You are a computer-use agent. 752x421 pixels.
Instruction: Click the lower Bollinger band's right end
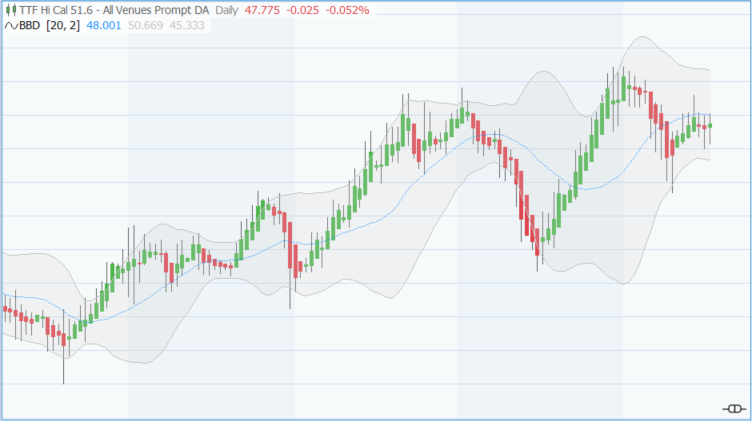click(708, 160)
